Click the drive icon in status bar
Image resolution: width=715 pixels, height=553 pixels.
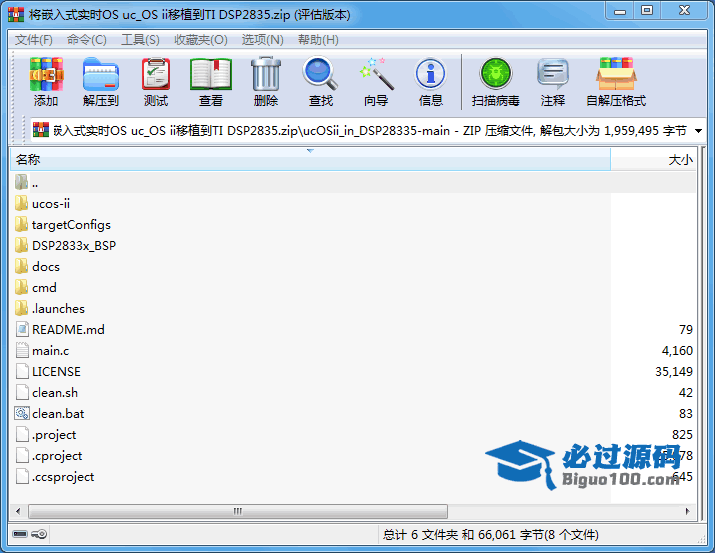pos(20,534)
